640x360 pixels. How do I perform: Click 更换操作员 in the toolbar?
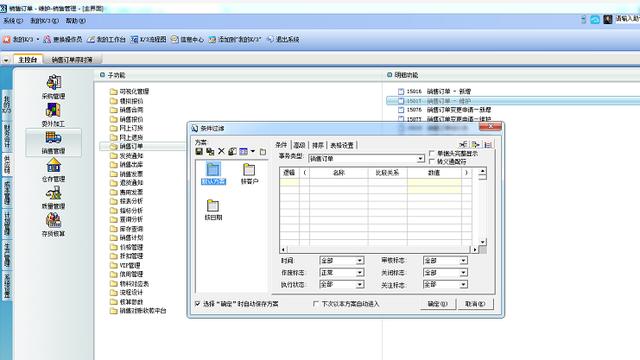click(x=63, y=40)
